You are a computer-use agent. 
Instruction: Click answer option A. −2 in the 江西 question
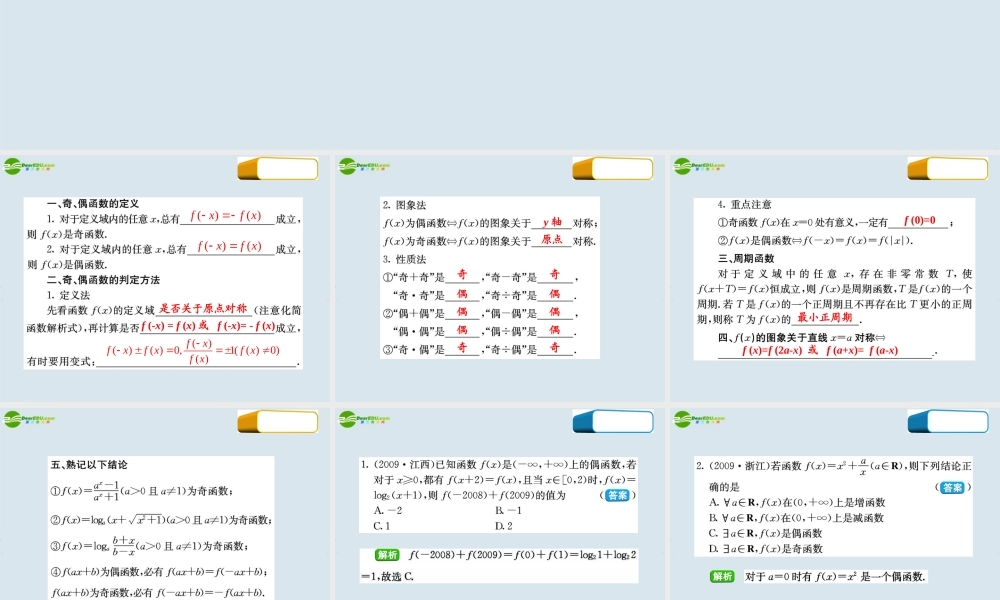tap(388, 511)
